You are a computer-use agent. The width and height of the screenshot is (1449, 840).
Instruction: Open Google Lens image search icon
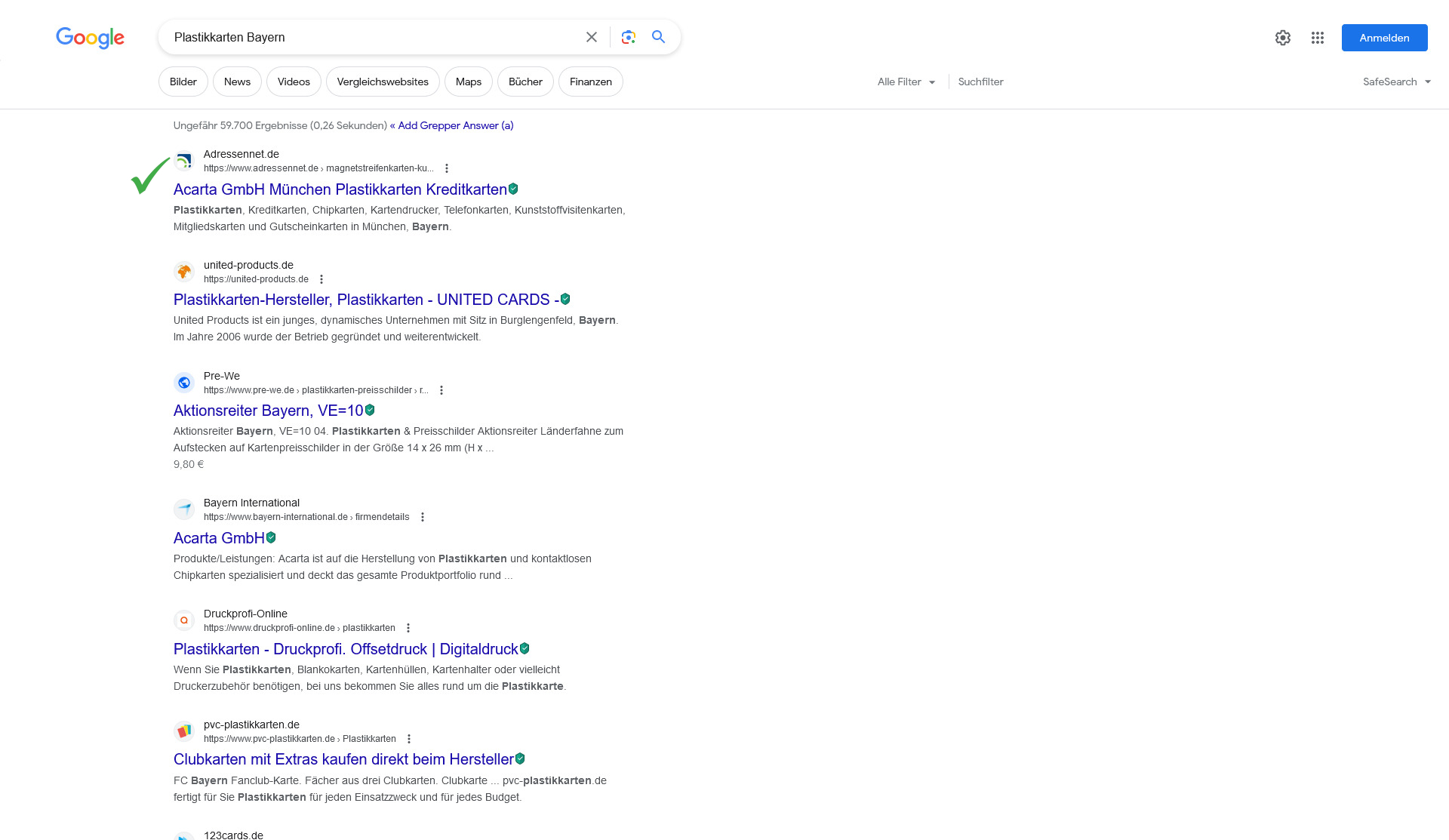(x=628, y=37)
